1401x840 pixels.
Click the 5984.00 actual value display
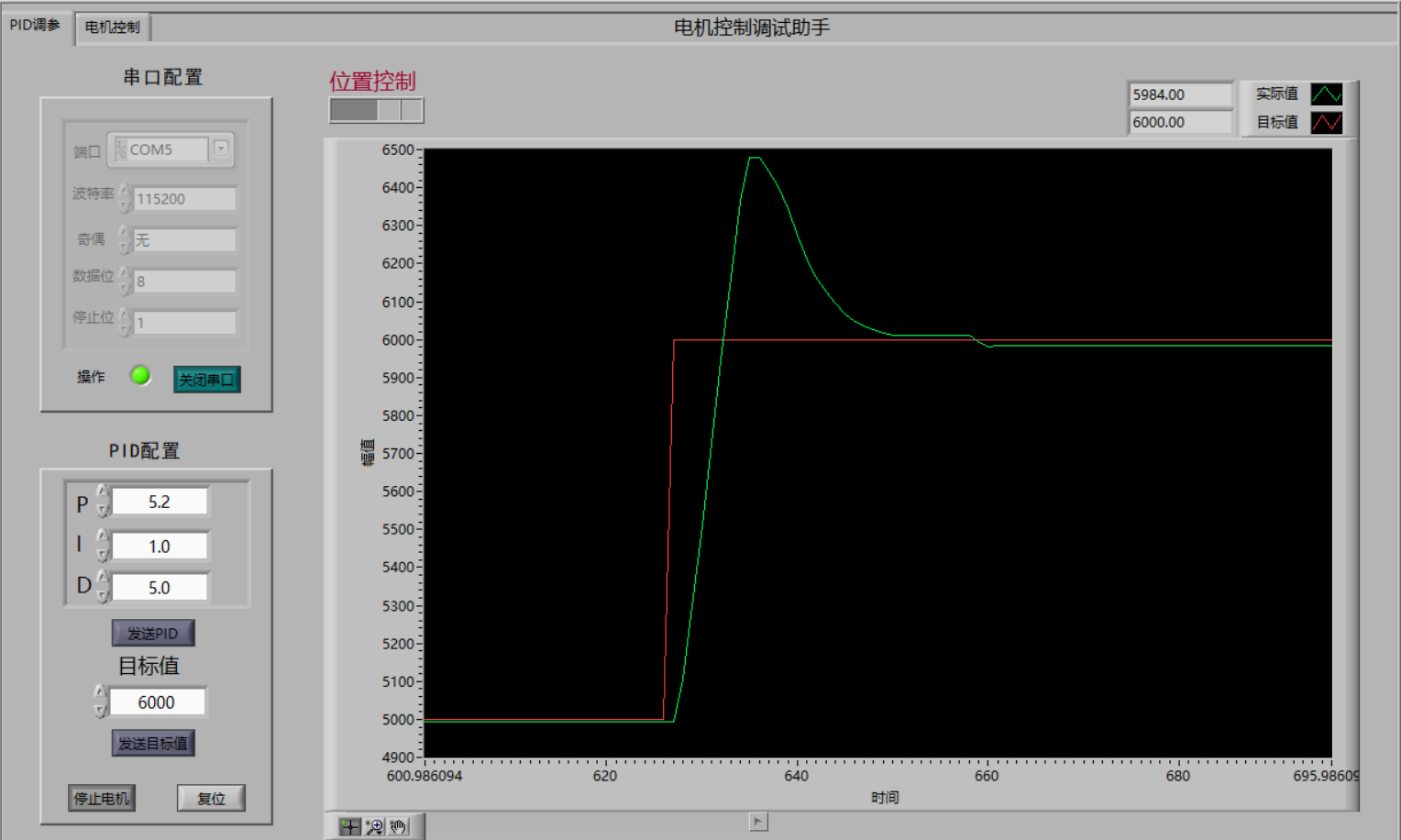coord(1180,94)
